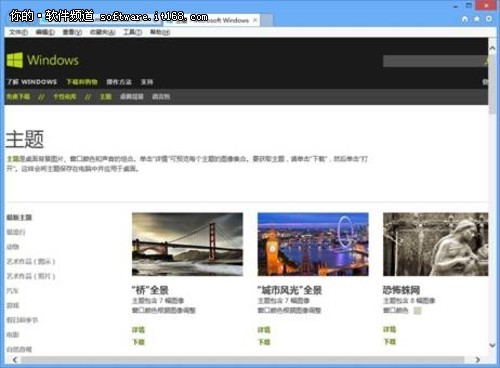Select 艺术作品 (图示) category
The height and width of the screenshot is (368, 500).
(31, 262)
